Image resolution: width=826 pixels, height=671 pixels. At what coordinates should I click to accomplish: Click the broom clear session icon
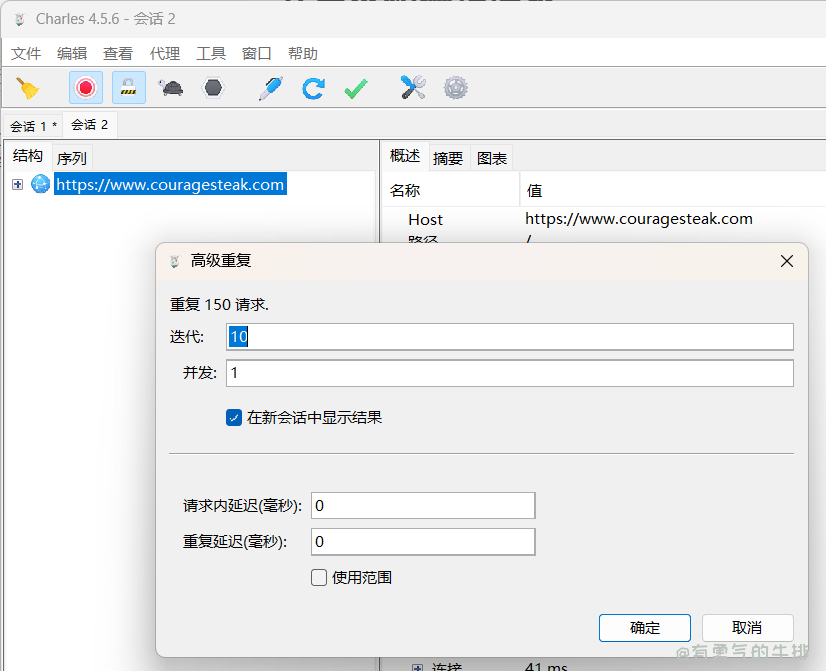click(x=27, y=88)
